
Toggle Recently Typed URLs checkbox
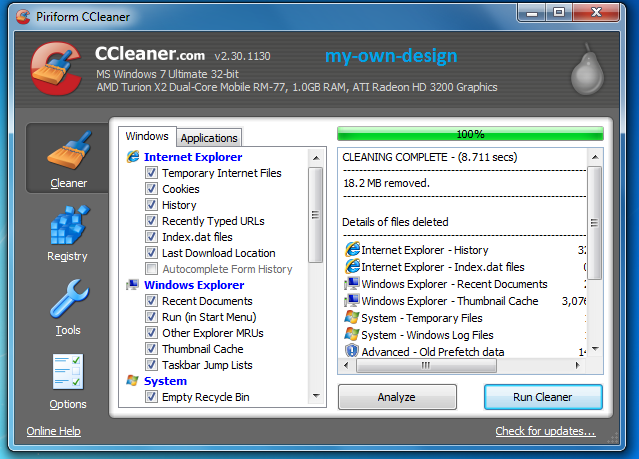click(x=151, y=221)
